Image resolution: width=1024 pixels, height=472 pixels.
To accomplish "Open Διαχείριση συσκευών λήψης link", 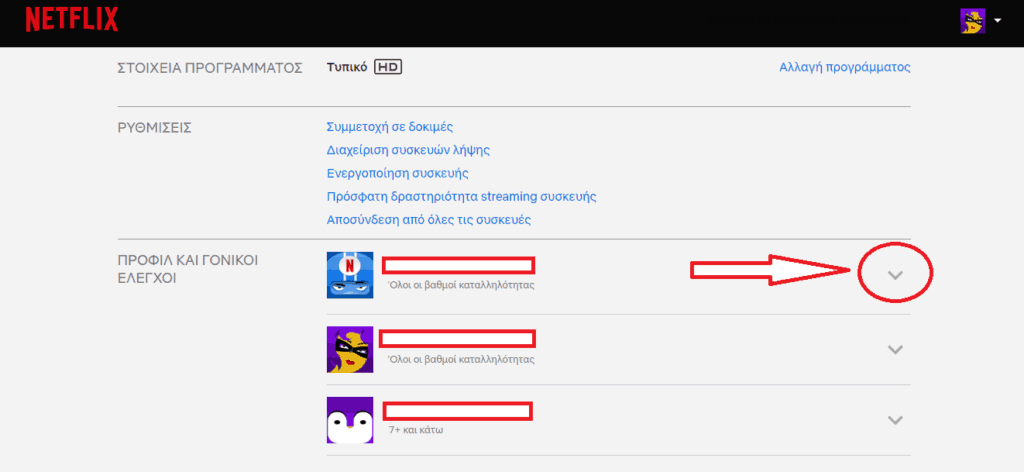I will pos(408,150).
